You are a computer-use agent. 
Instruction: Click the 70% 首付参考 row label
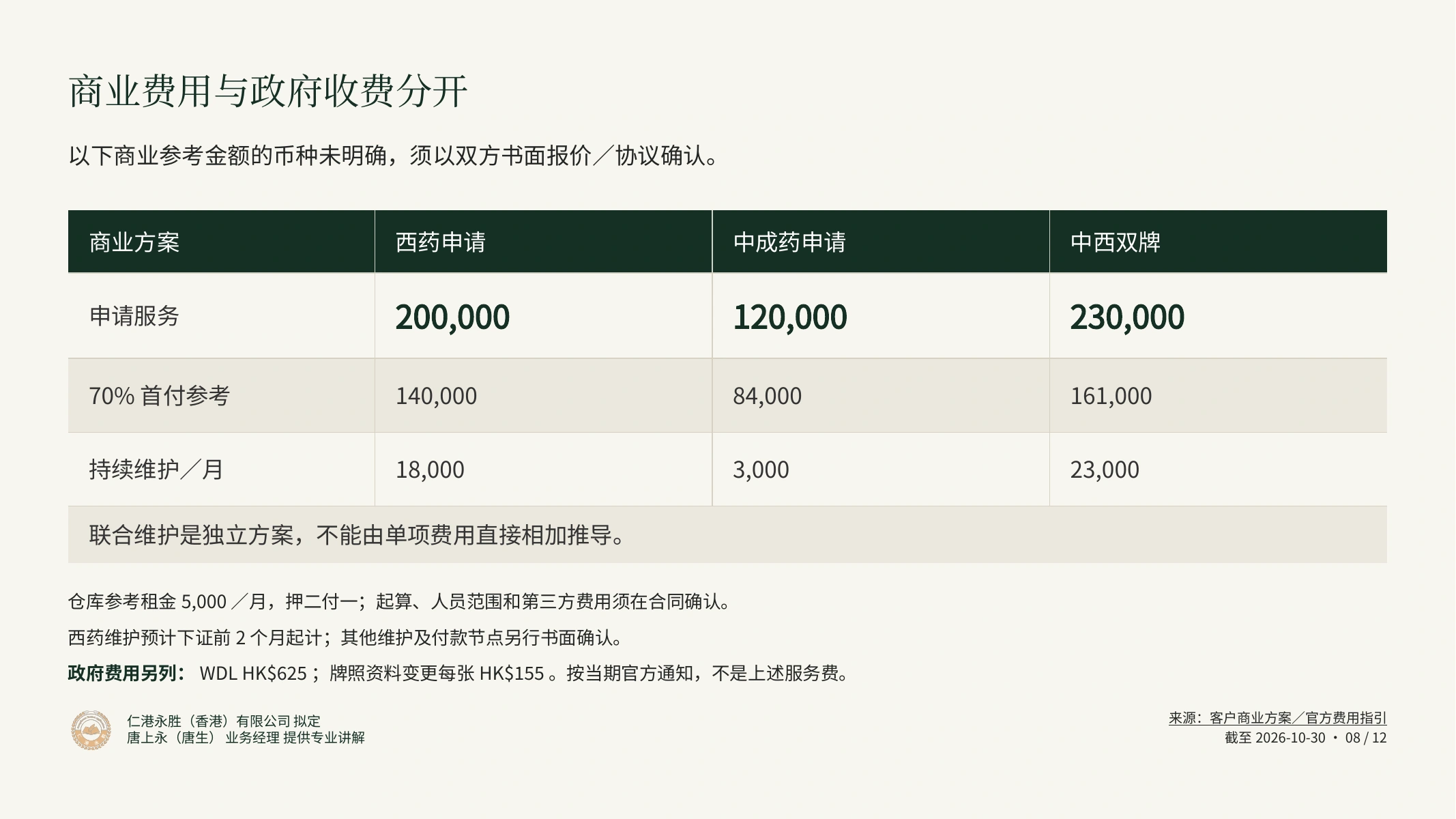pos(160,396)
